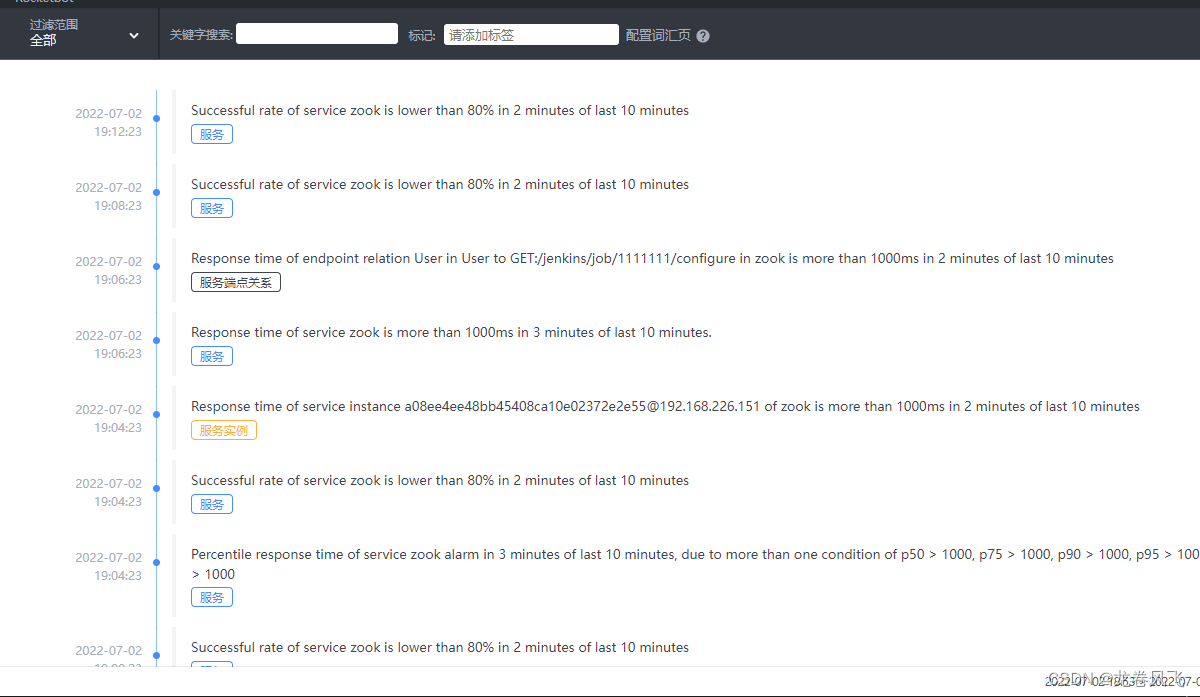1200x697 pixels.
Task: Click the 关键字搜索 keyword search field
Action: pyautogui.click(x=317, y=34)
